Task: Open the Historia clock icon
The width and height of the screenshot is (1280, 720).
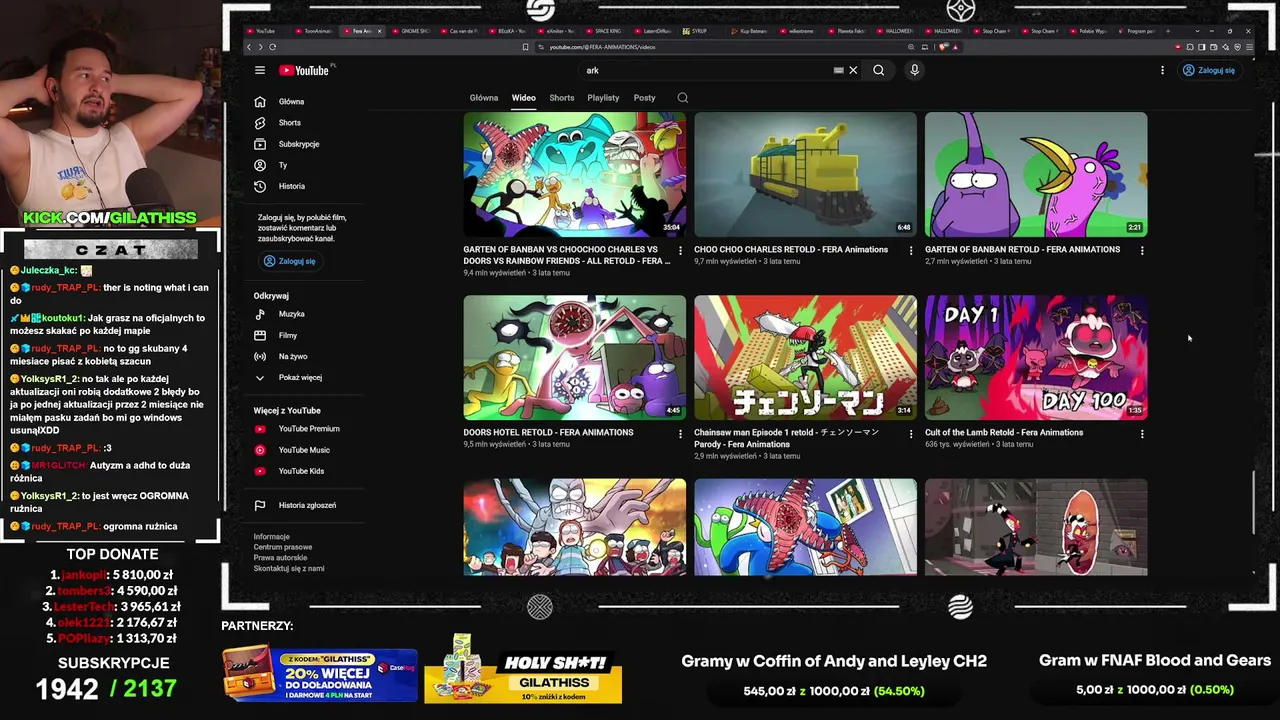Action: 260,186
